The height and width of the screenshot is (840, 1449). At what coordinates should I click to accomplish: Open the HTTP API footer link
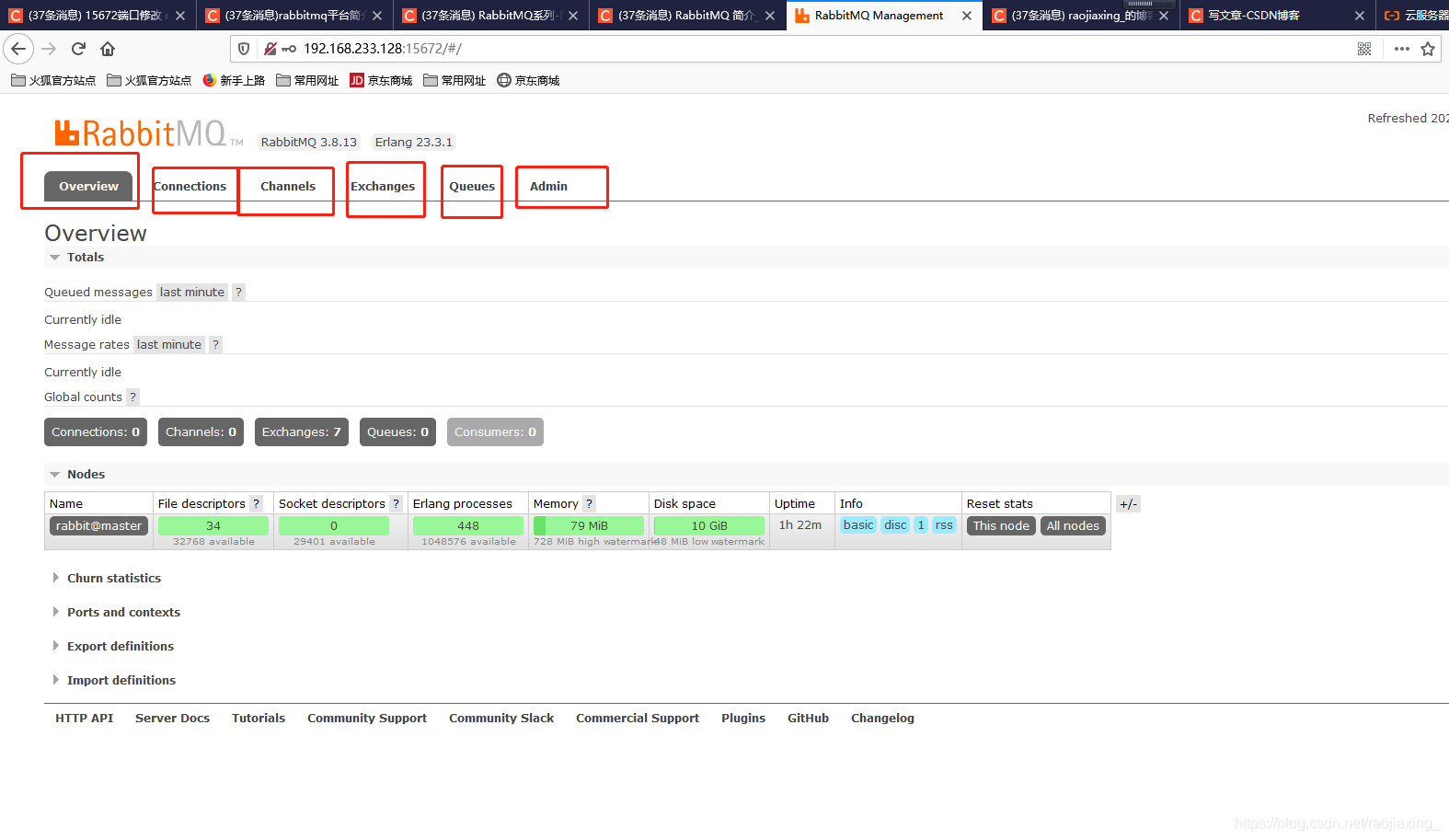(x=84, y=718)
